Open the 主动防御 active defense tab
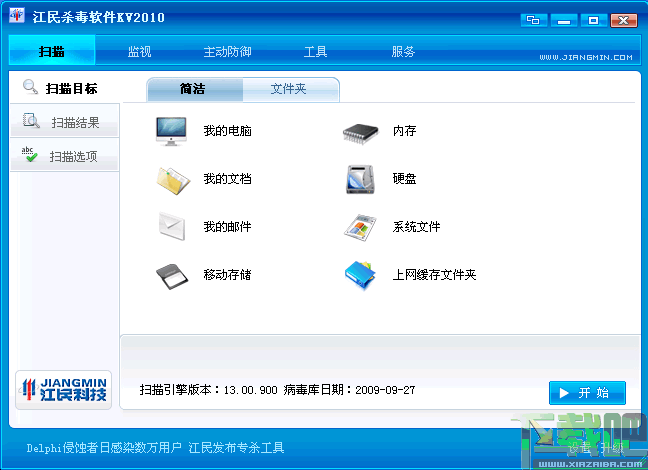648x470 pixels. tap(227, 52)
